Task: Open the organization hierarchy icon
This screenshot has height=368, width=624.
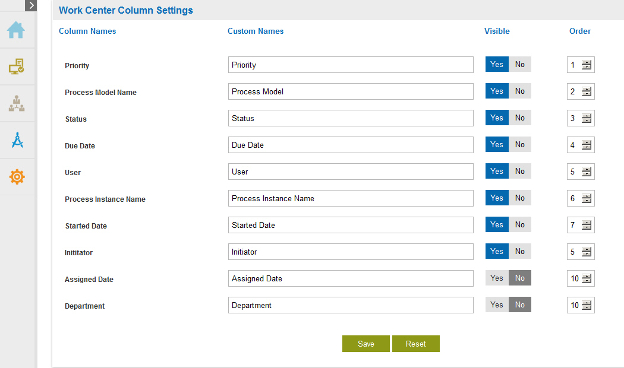Action: [x=17, y=103]
